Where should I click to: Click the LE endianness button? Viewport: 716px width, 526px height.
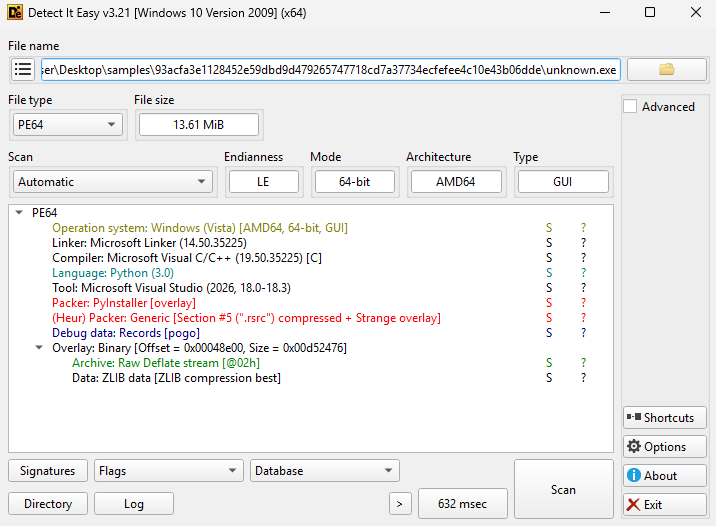[x=263, y=182]
